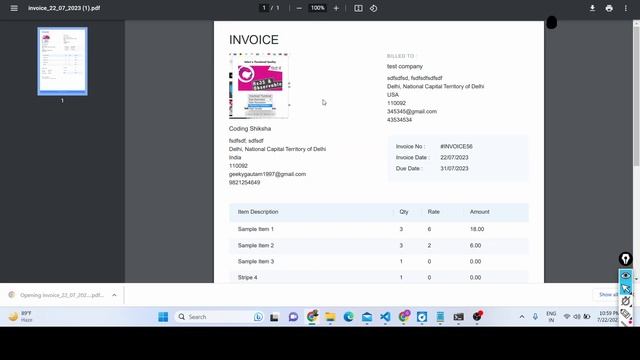Expand options for the downloading invoice file
The height and width of the screenshot is (360, 640).
pos(114,295)
